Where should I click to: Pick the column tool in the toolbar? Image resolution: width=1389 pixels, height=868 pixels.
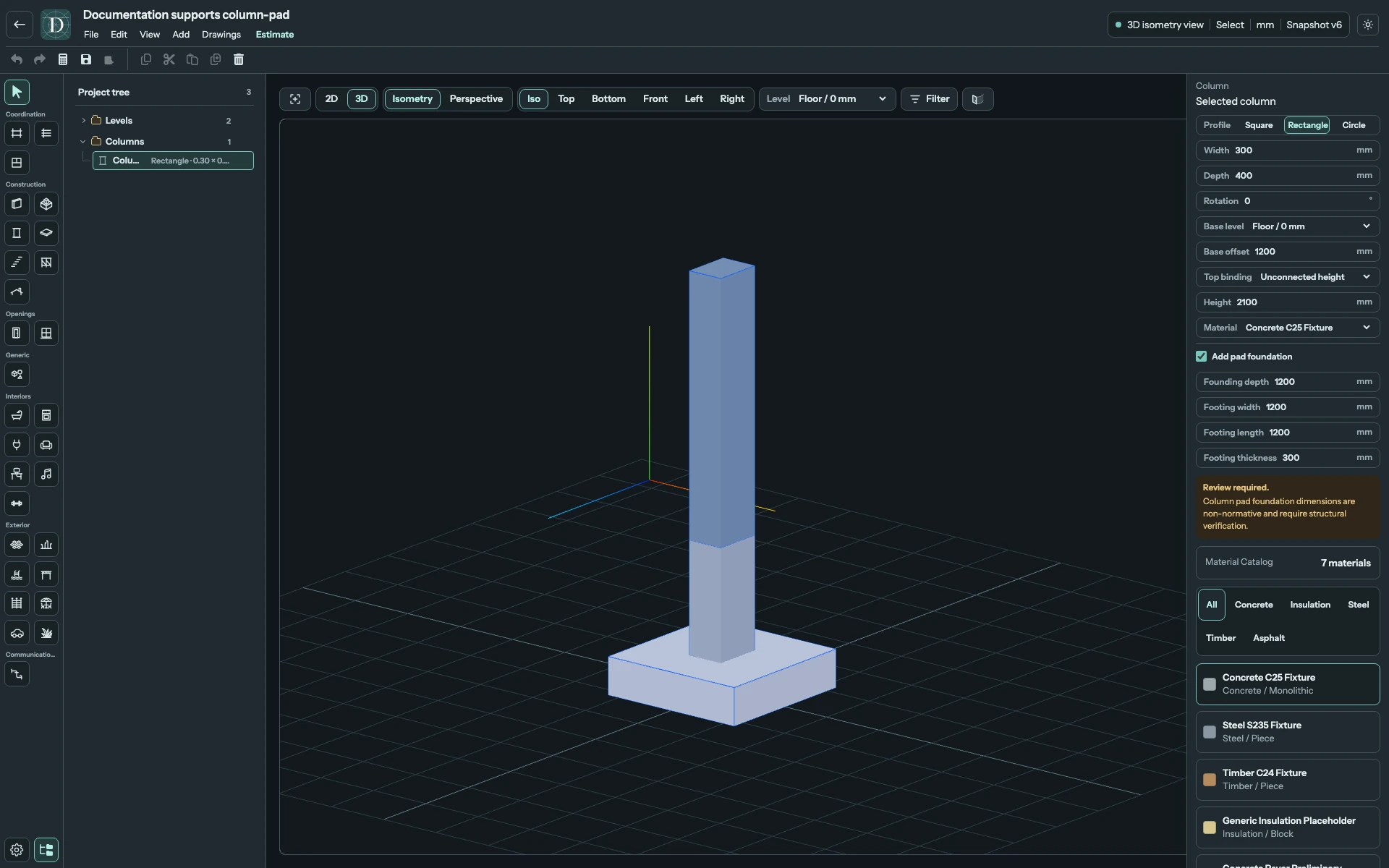17,233
